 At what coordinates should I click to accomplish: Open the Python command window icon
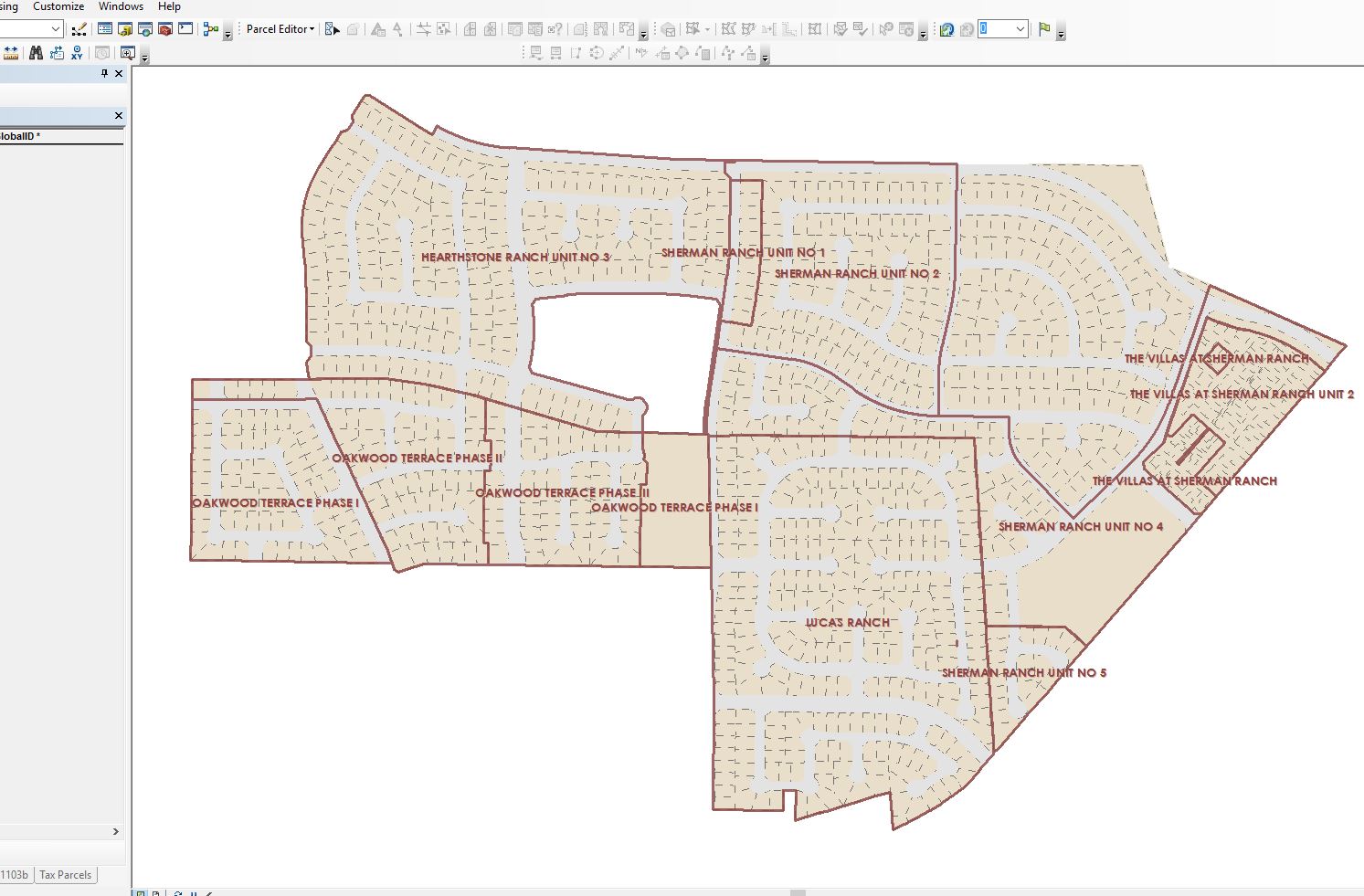185,29
